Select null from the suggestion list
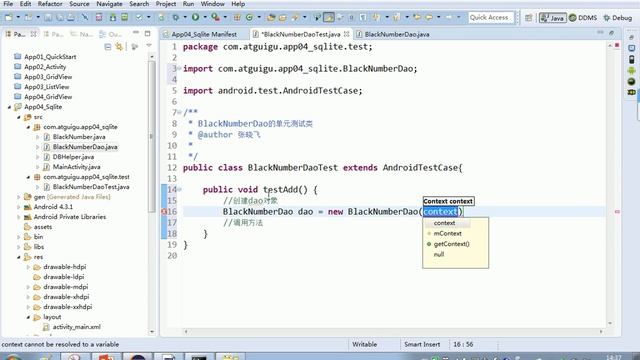 pos(439,255)
